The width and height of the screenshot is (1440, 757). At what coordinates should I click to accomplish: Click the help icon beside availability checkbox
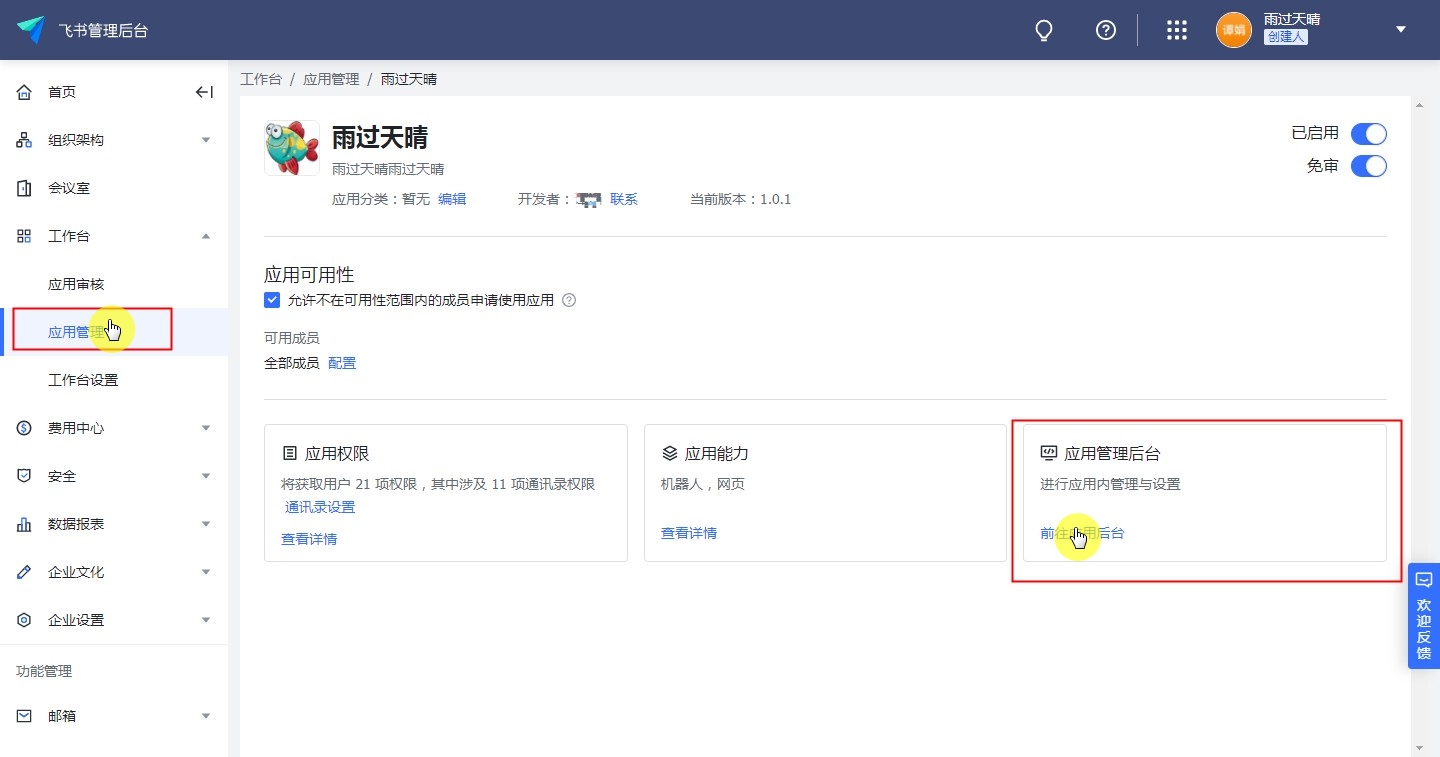569,300
